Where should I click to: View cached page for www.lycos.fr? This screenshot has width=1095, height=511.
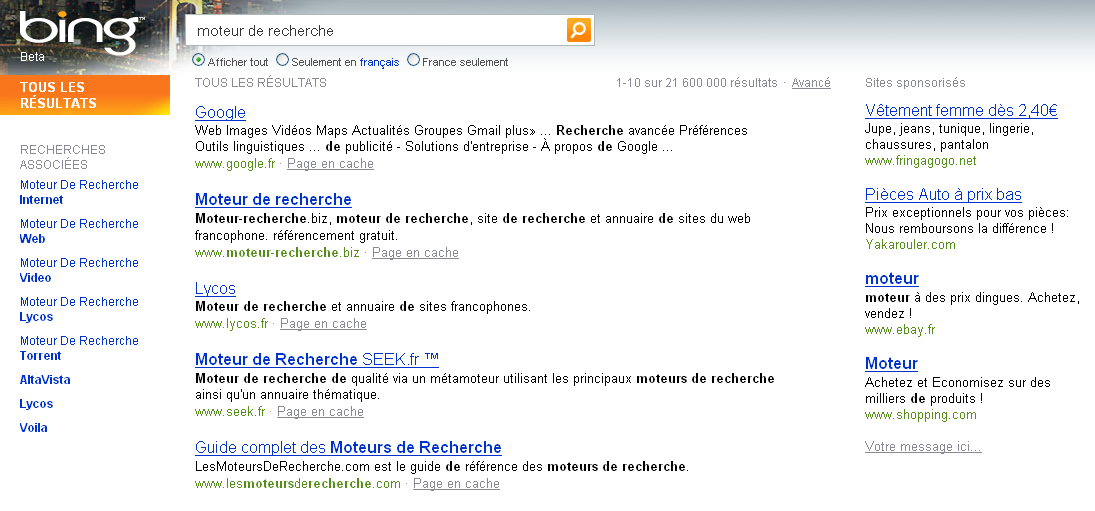[323, 323]
